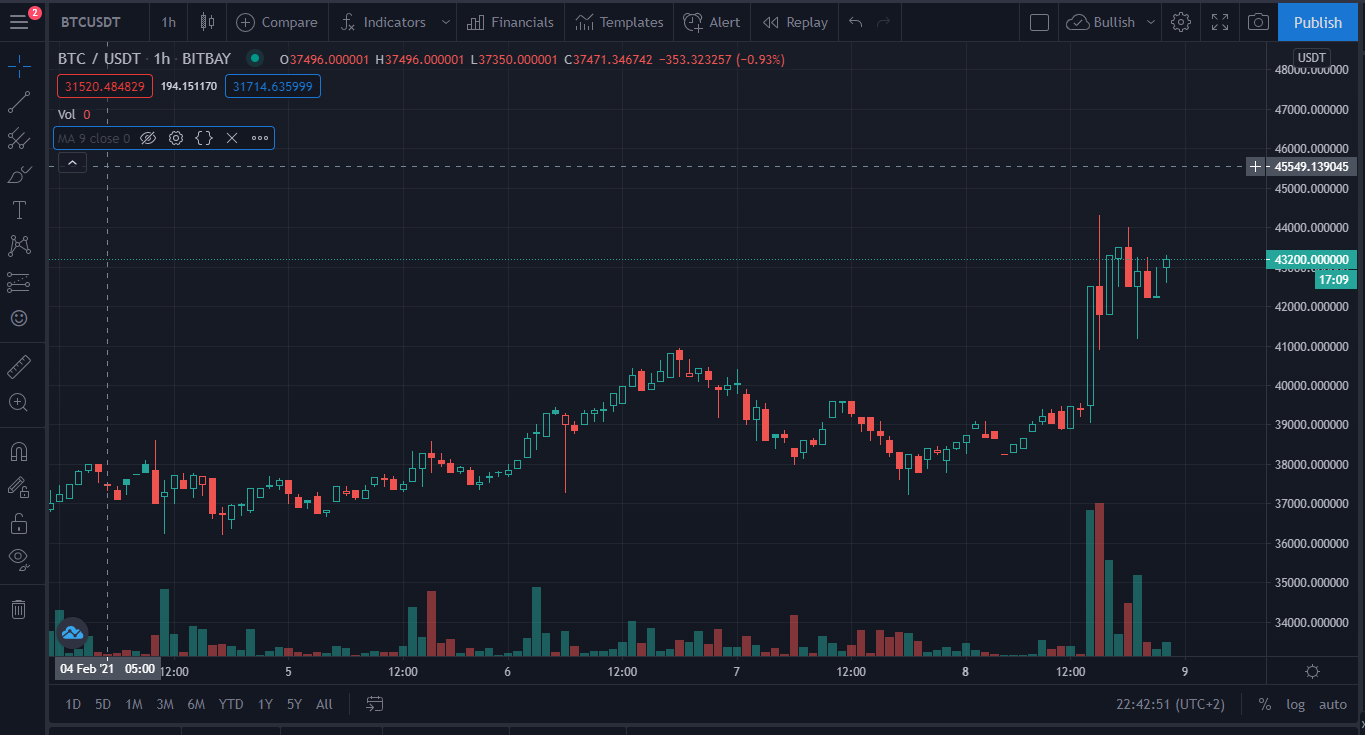Select the Zoom In magnifier tool
1365x735 pixels.
coord(19,402)
